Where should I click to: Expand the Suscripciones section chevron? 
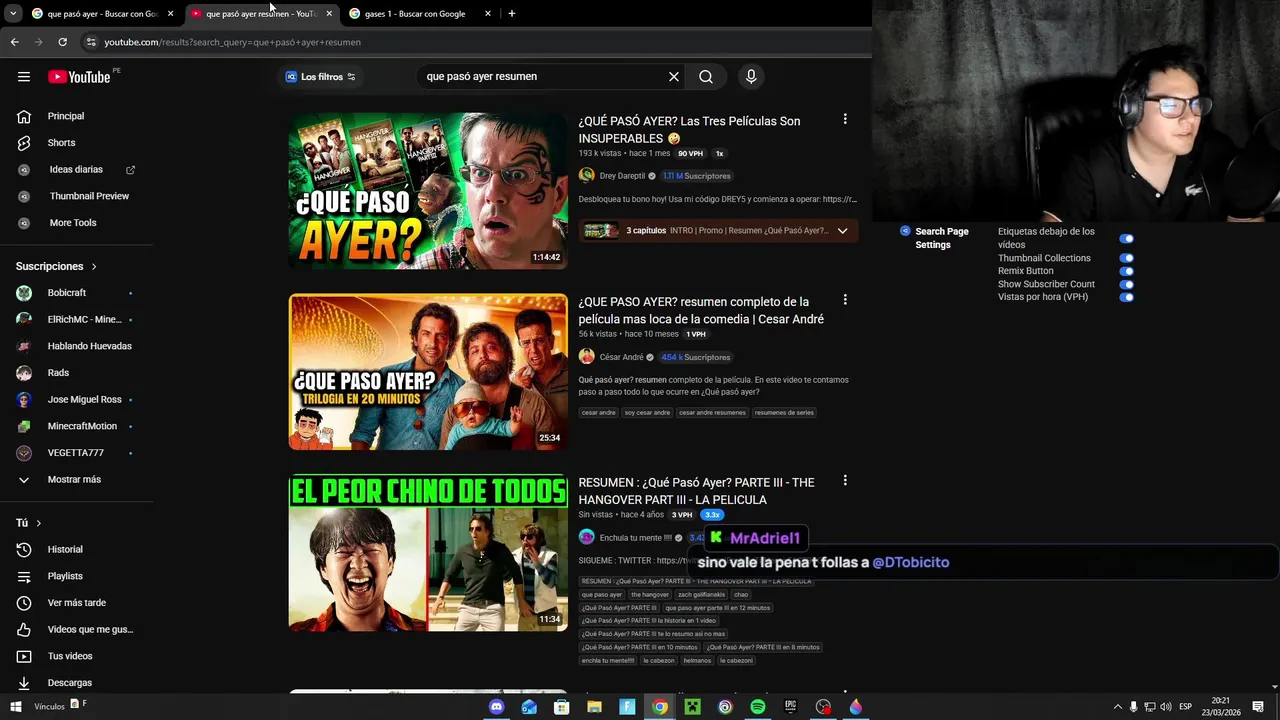pos(94,267)
